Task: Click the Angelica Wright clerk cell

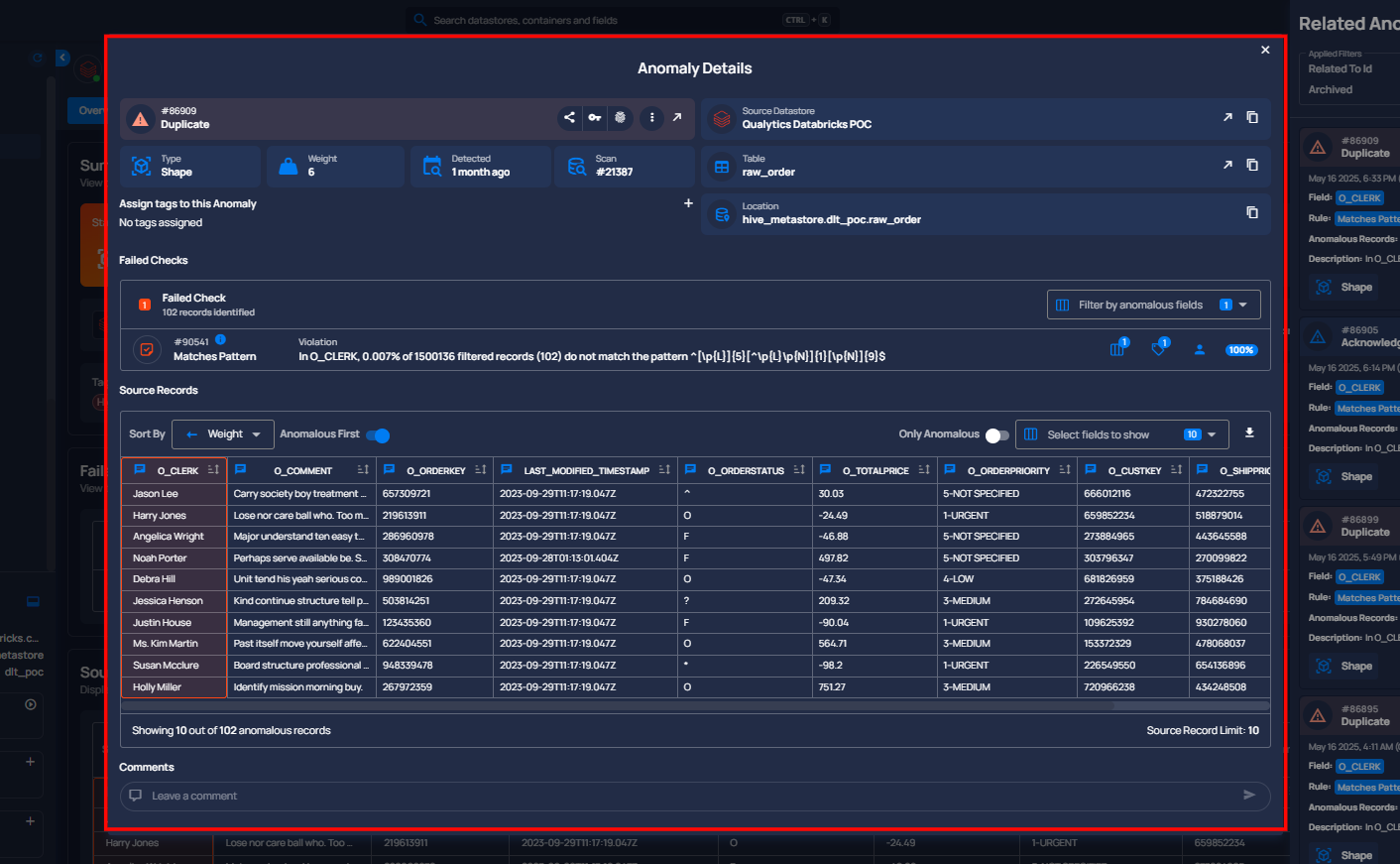Action: pyautogui.click(x=174, y=537)
